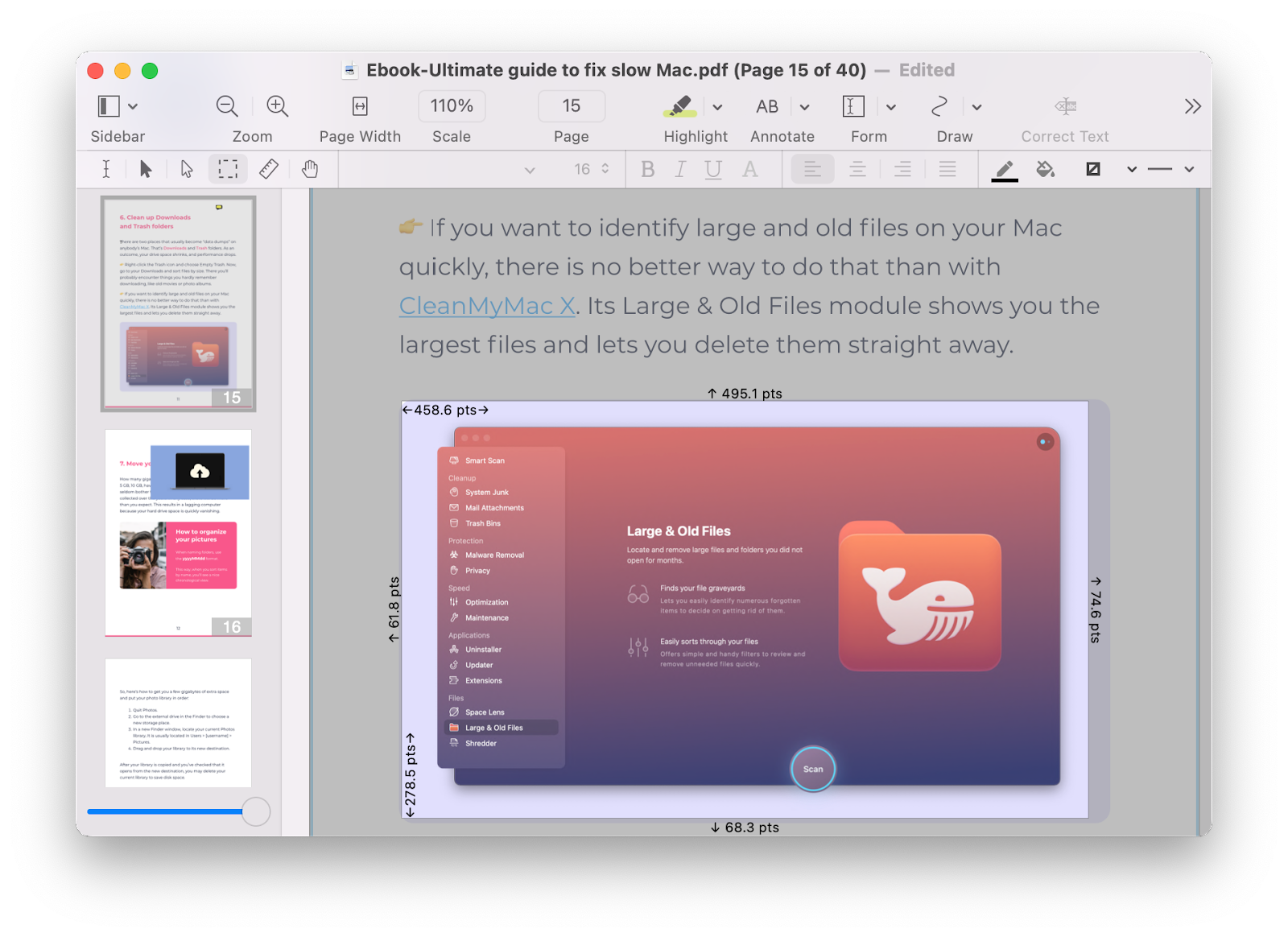Justify text alignment

tap(947, 169)
